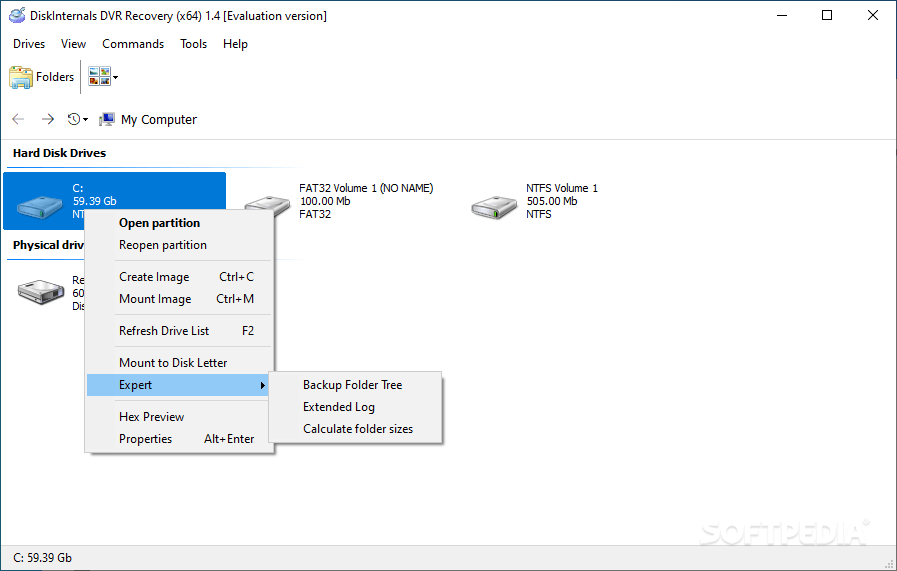
Task: Choose Mount to Disk Letter
Action: click(x=179, y=363)
